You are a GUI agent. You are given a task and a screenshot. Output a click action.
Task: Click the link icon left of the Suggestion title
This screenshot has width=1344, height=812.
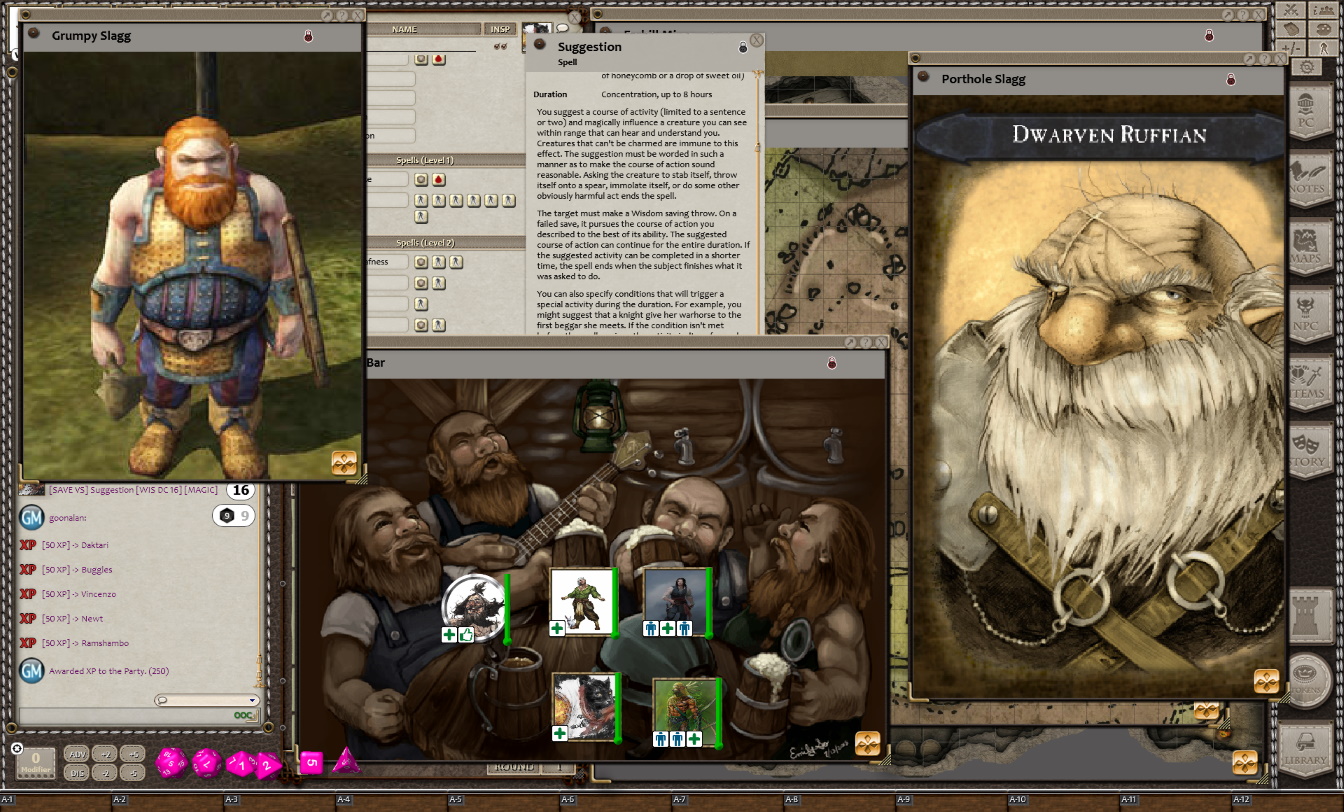[539, 46]
